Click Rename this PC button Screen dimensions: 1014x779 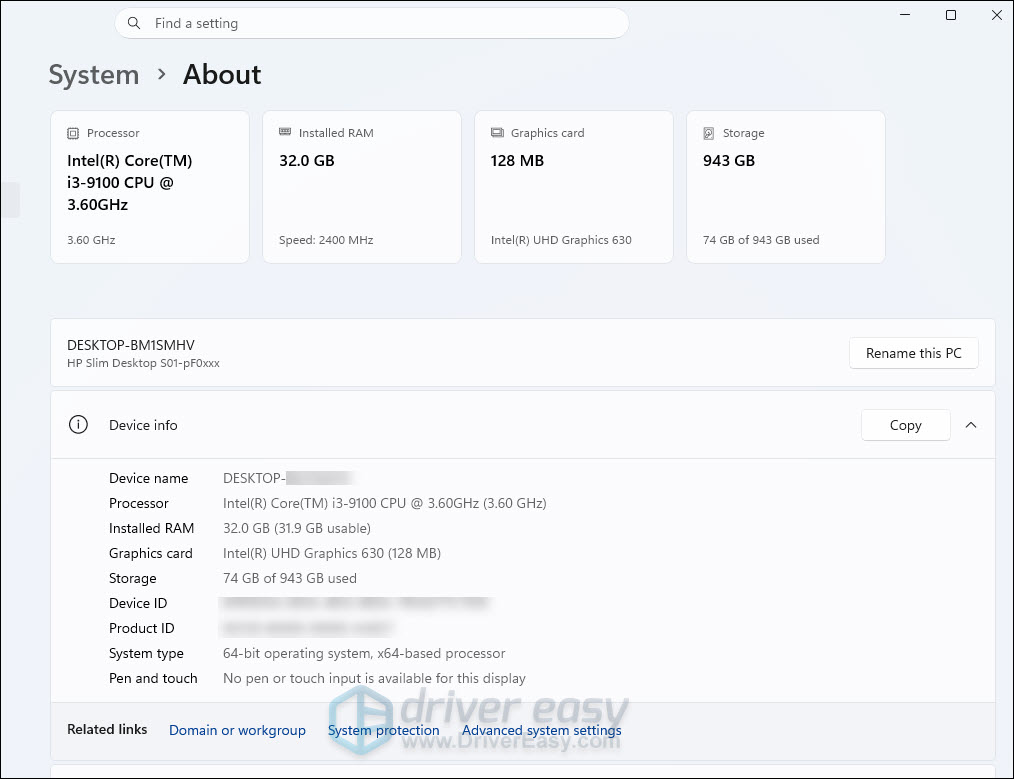(913, 353)
